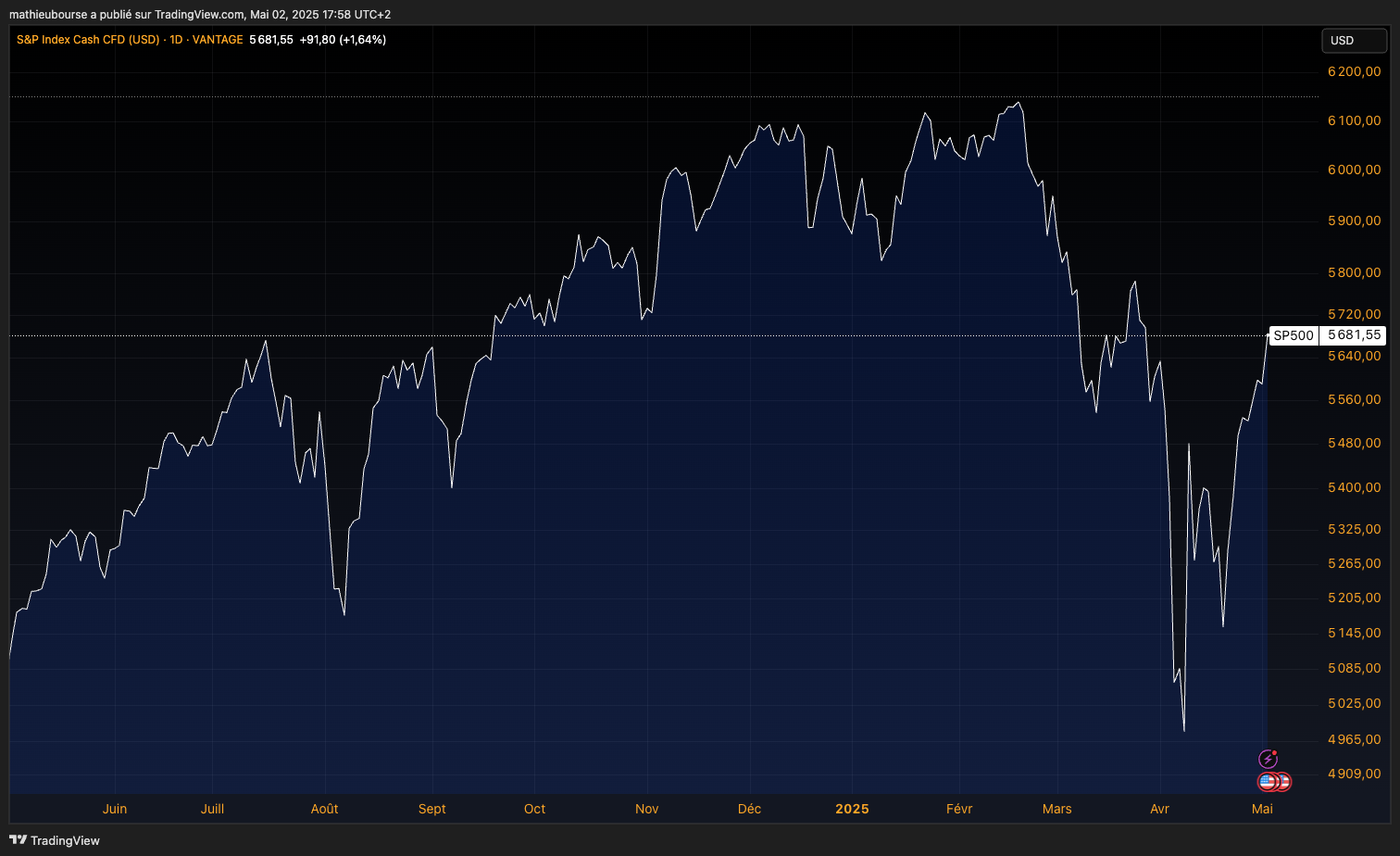Click the Déc label on time axis
Screen dimensions: 1400x856
pos(750,809)
